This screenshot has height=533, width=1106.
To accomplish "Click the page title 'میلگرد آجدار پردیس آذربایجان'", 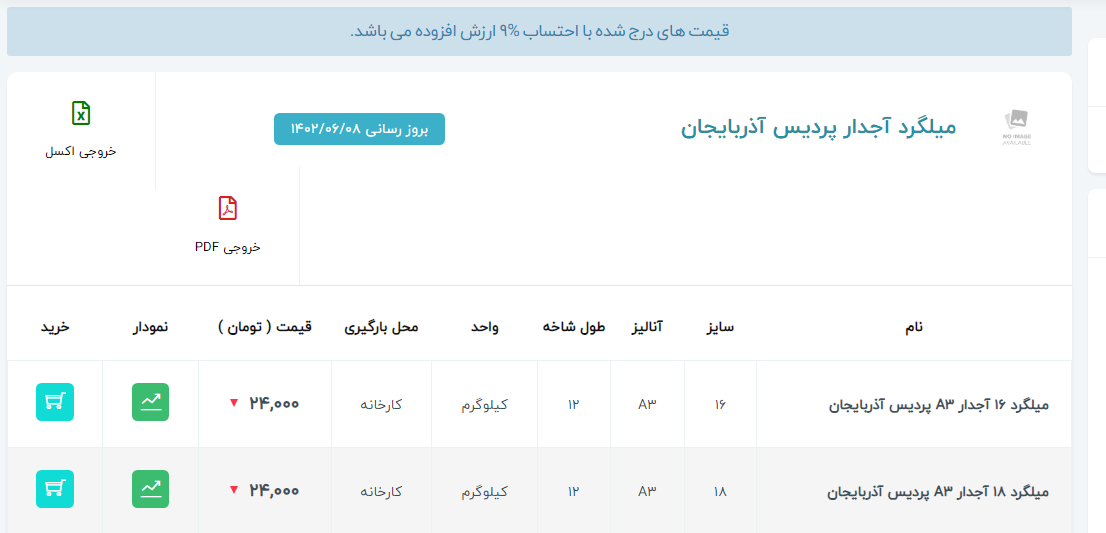I will [818, 128].
